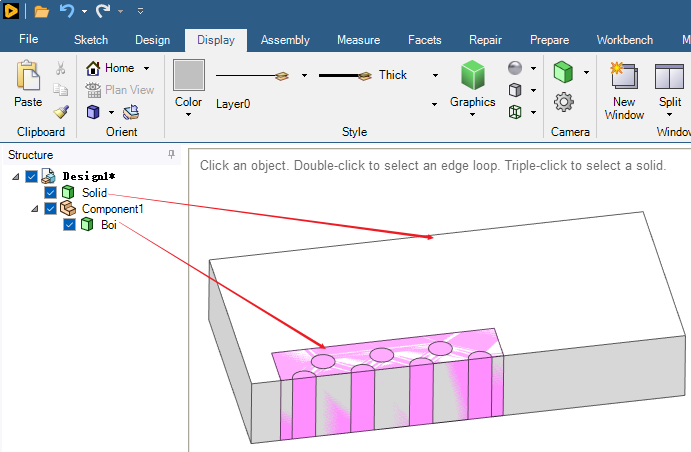Click the gray Color swatch
Image resolution: width=691 pixels, height=452 pixels.
[x=188, y=75]
